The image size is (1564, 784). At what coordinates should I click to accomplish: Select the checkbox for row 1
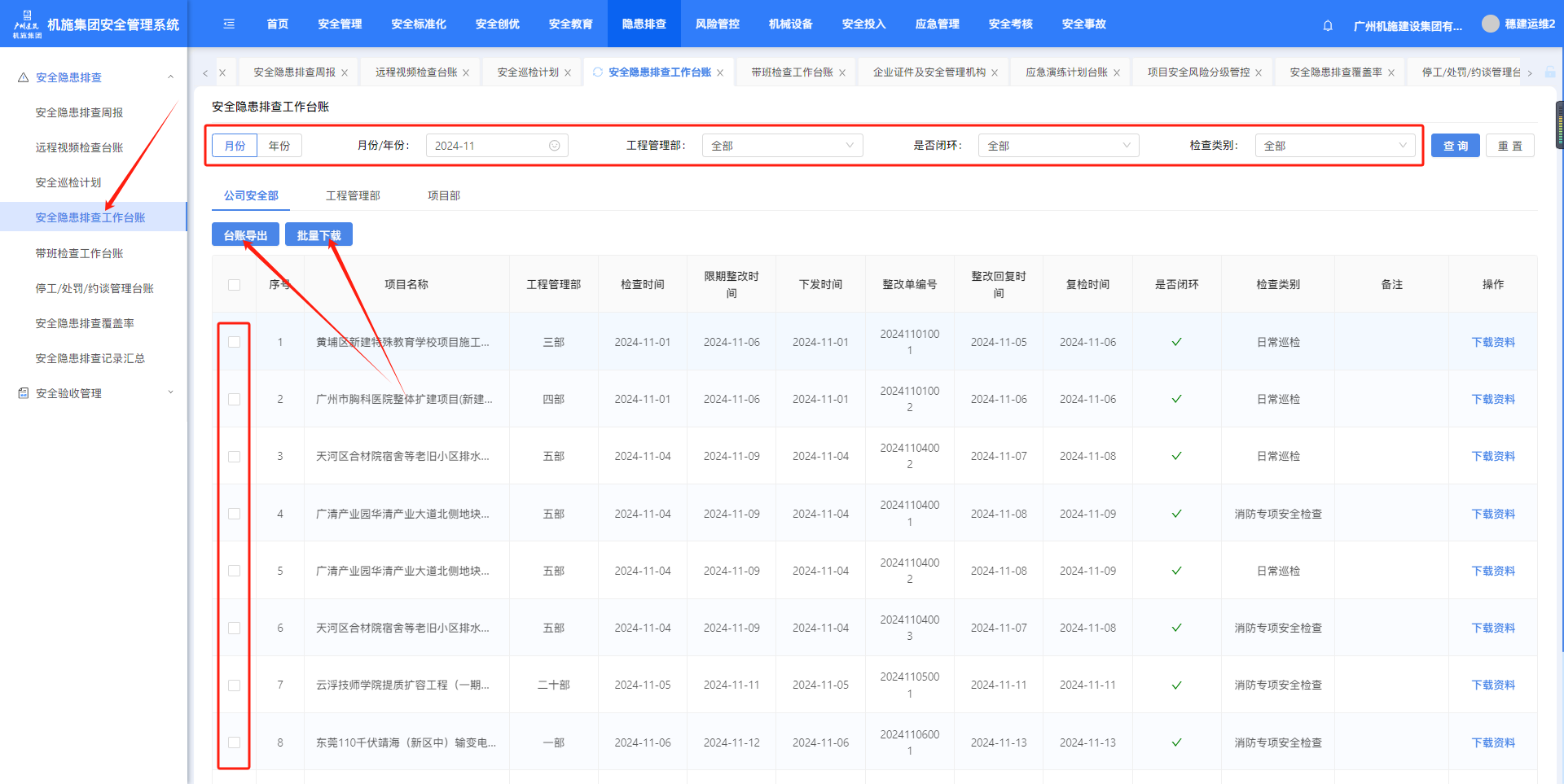pos(235,342)
